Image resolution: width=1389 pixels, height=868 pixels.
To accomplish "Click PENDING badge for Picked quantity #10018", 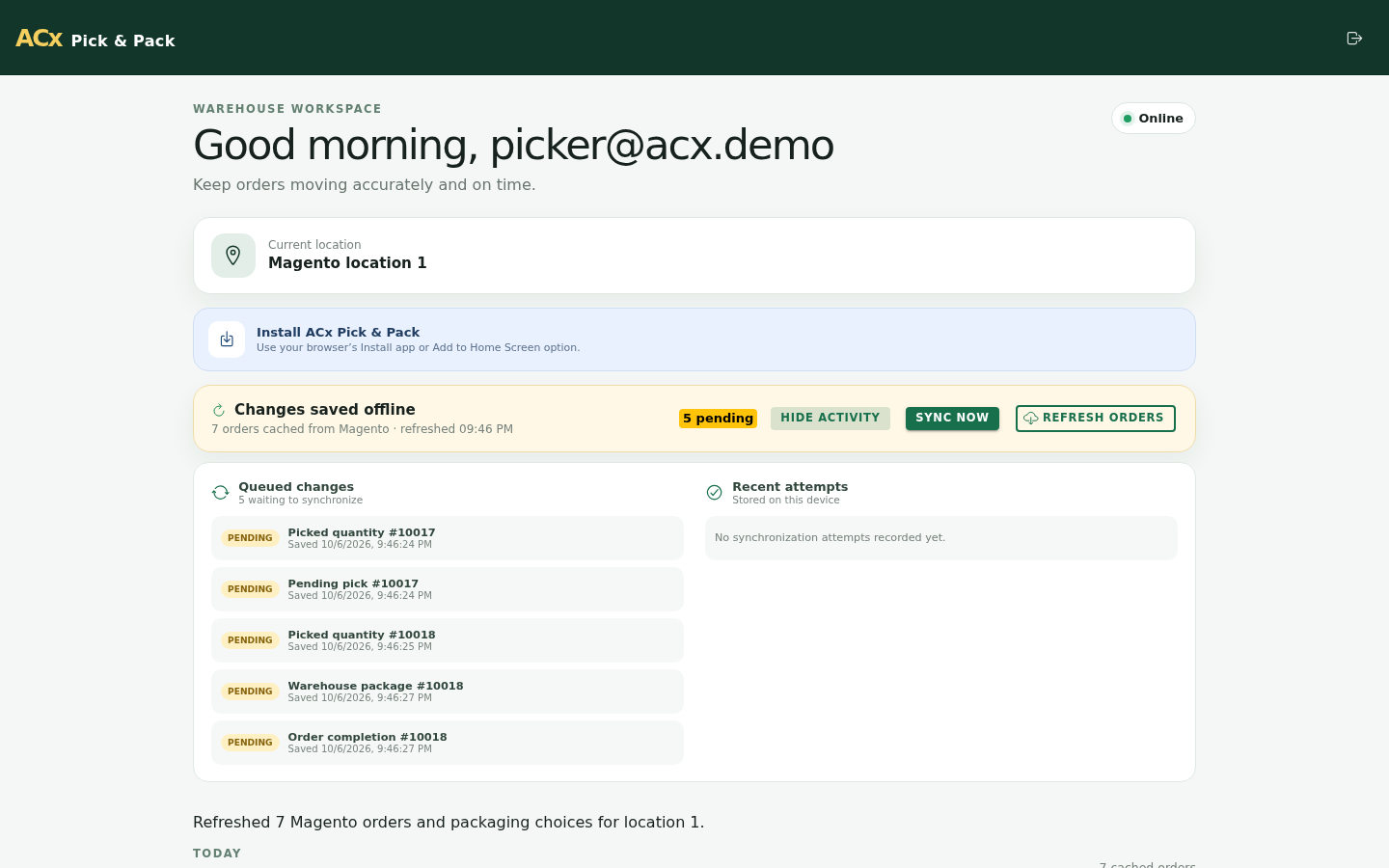I will pos(250,640).
